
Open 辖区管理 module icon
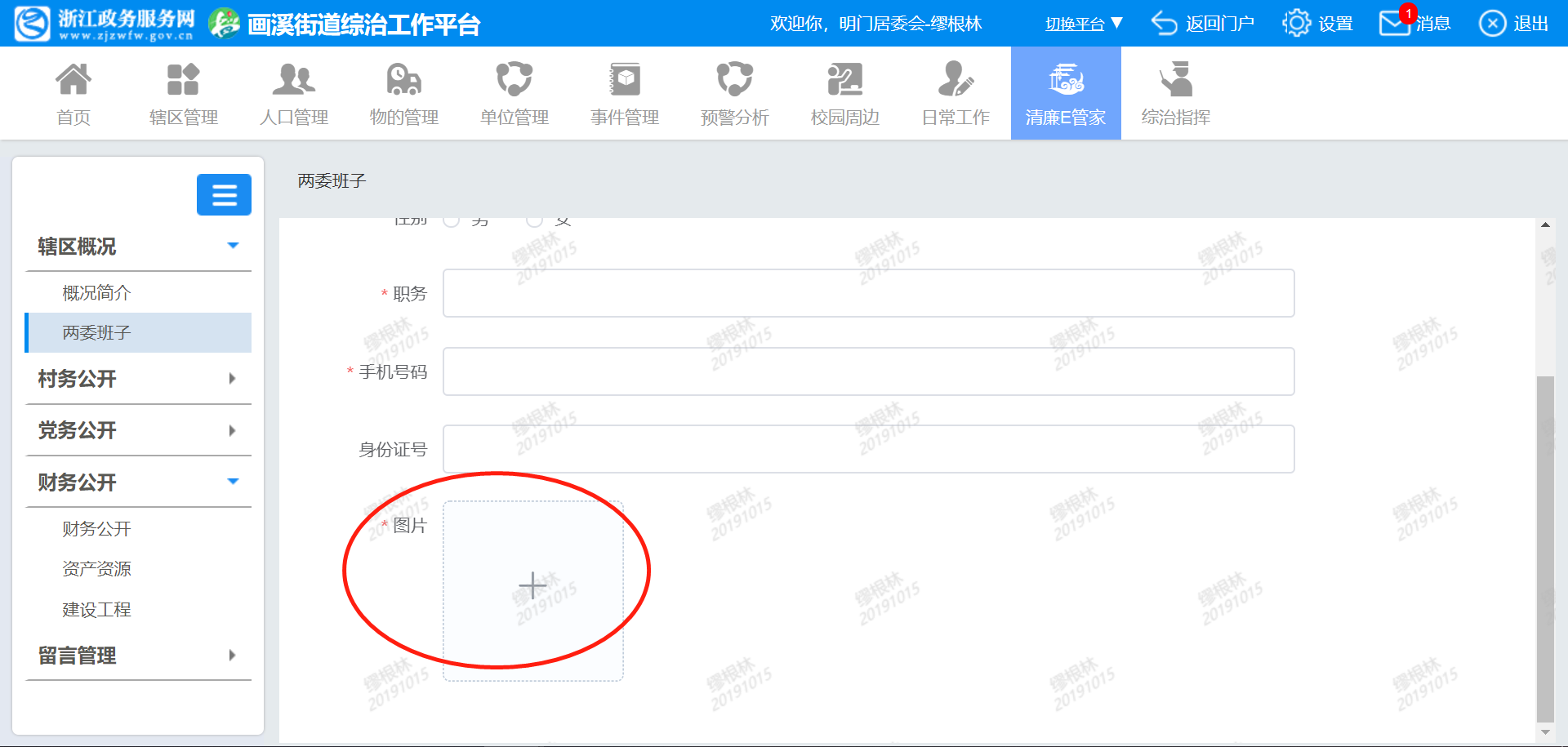[x=183, y=80]
